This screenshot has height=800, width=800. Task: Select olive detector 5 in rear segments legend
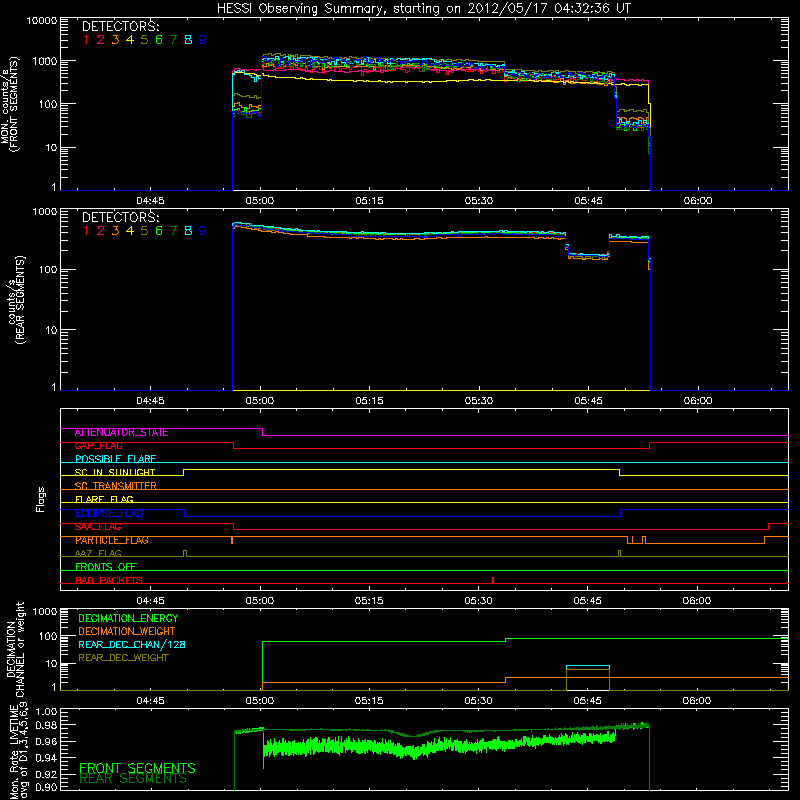(x=144, y=231)
